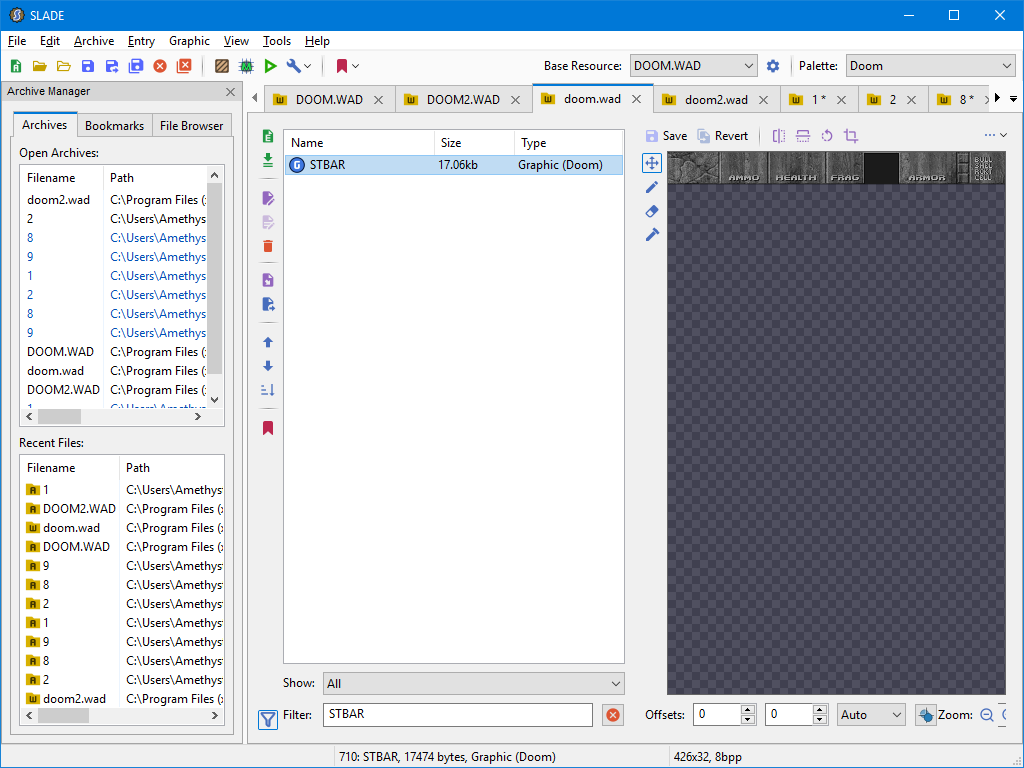Viewport: 1024px width, 768px height.
Task: Run the archive with green play icon
Action: [270, 66]
